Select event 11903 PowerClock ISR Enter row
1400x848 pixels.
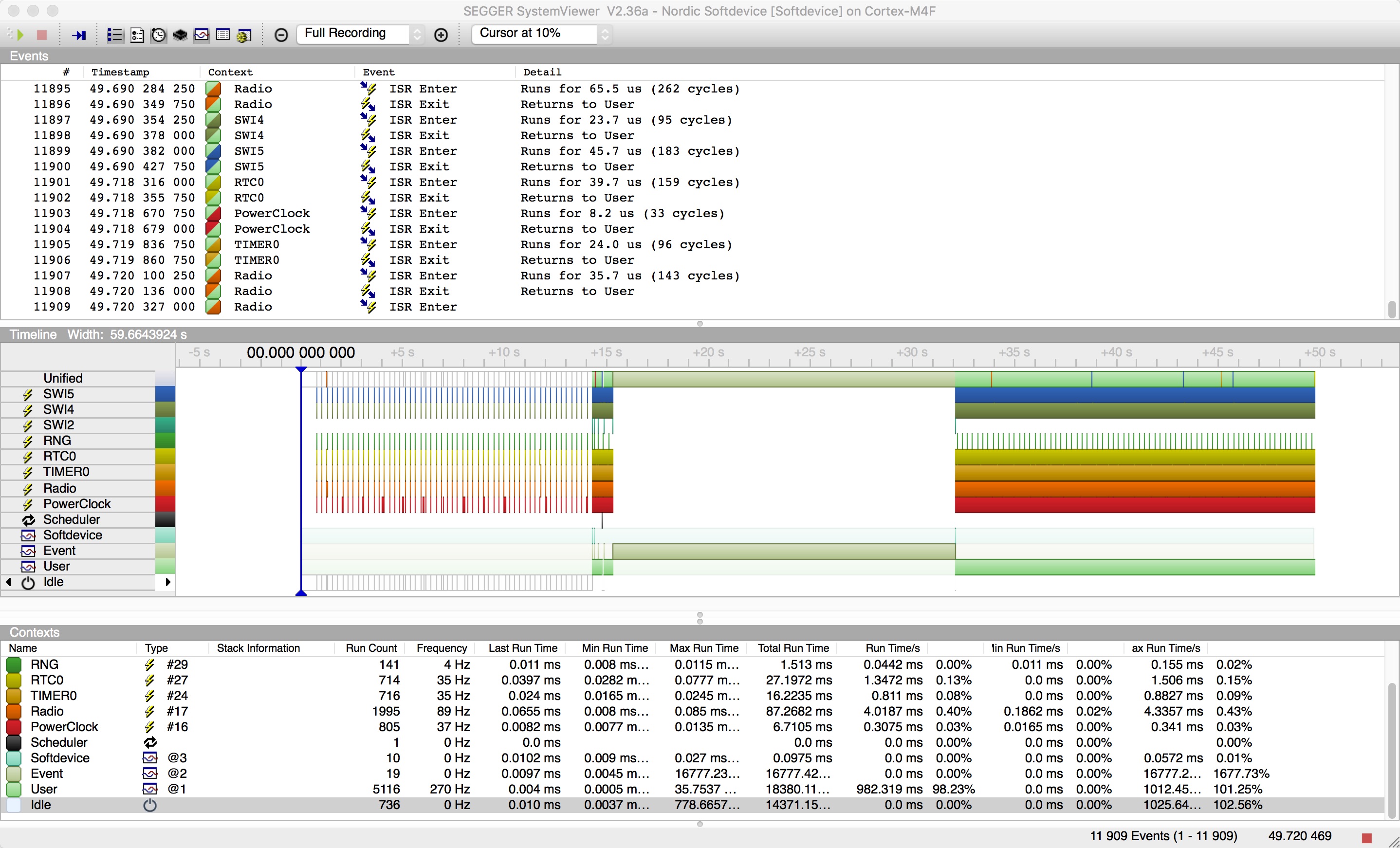click(x=692, y=213)
